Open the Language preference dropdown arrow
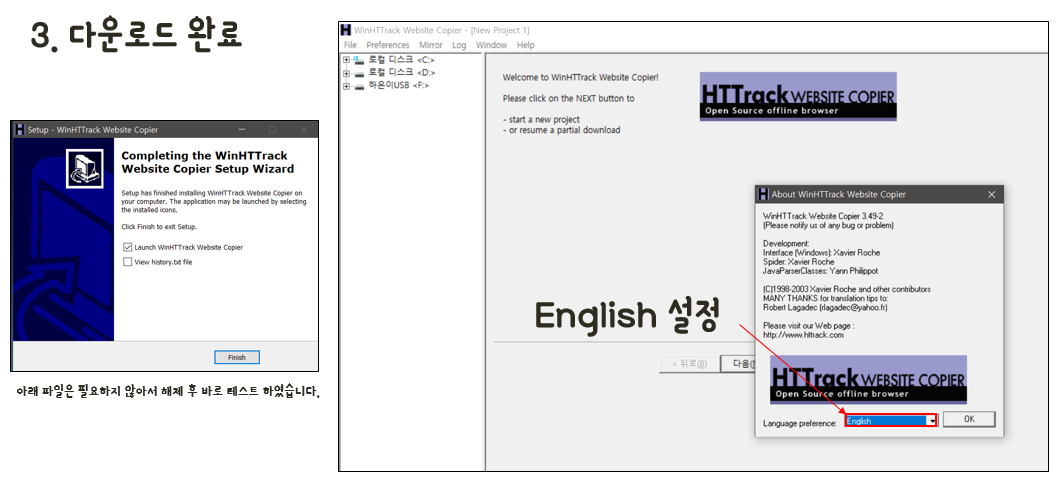This screenshot has height=495, width=1059. pyautogui.click(x=933, y=421)
